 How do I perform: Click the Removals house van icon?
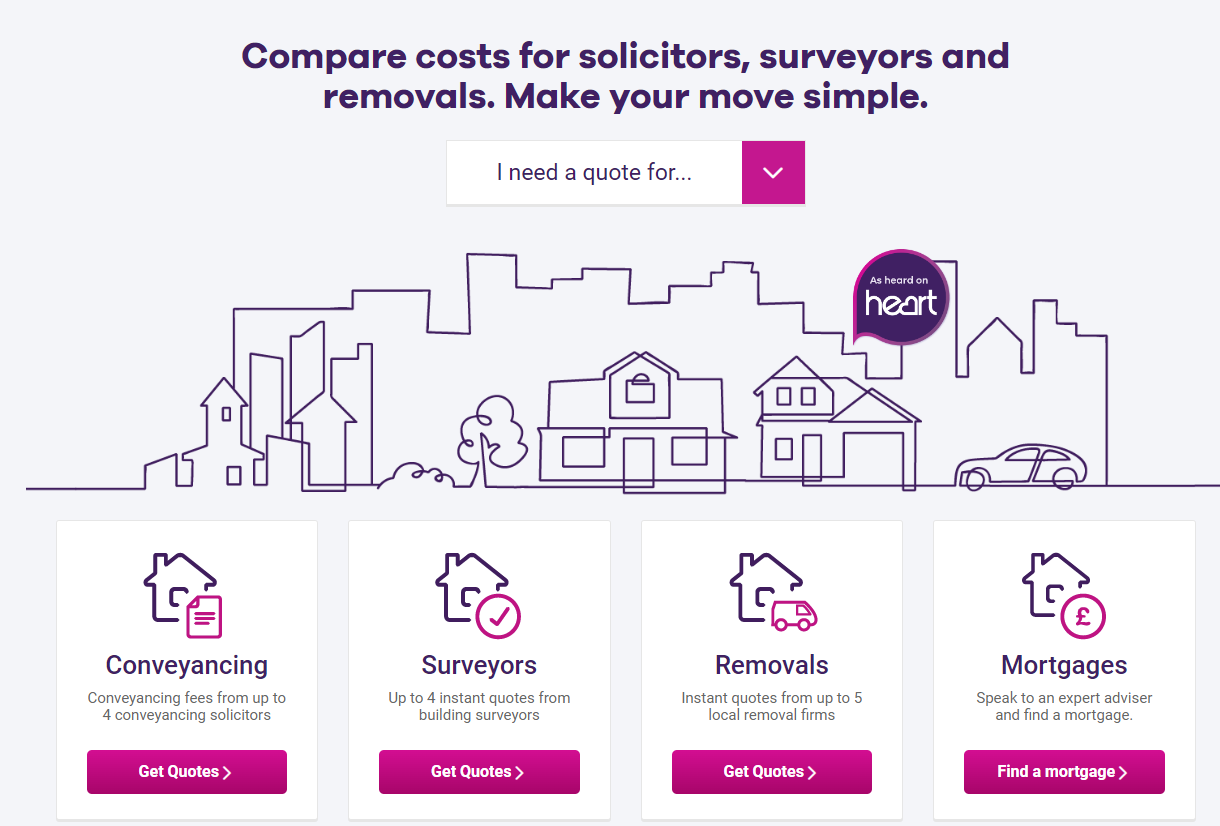pyautogui.click(x=772, y=596)
